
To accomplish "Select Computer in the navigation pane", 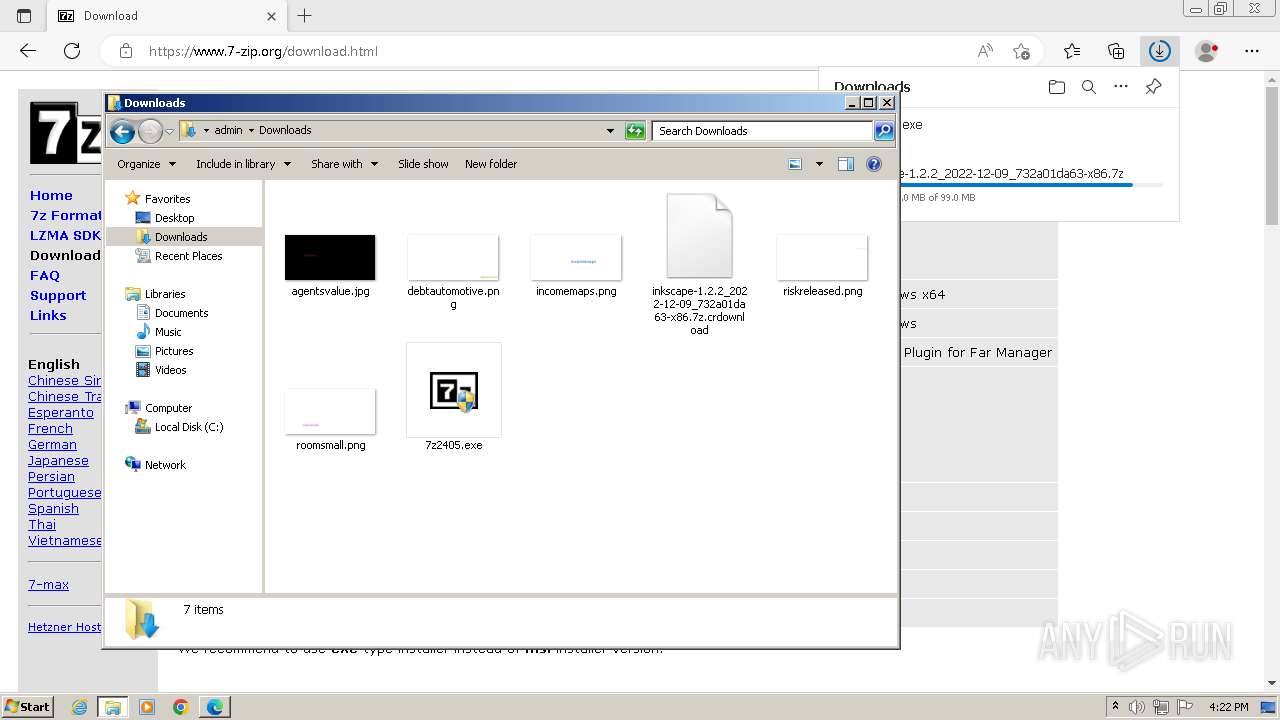I will (168, 408).
